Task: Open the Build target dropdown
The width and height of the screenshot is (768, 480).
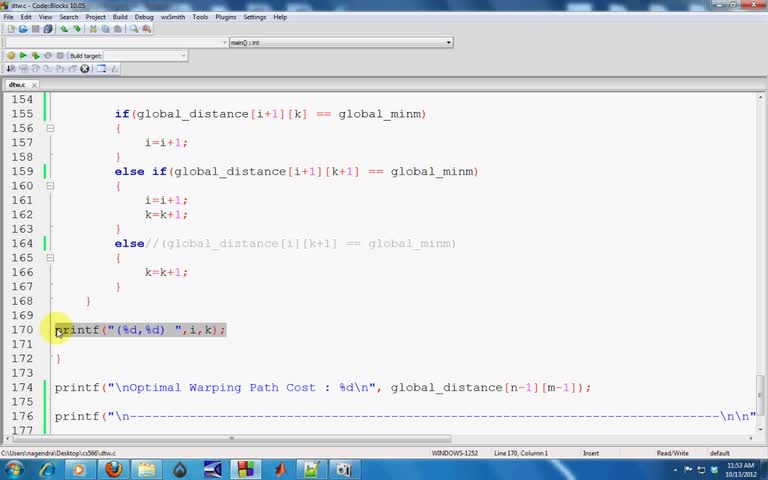Action: pyautogui.click(x=145, y=56)
